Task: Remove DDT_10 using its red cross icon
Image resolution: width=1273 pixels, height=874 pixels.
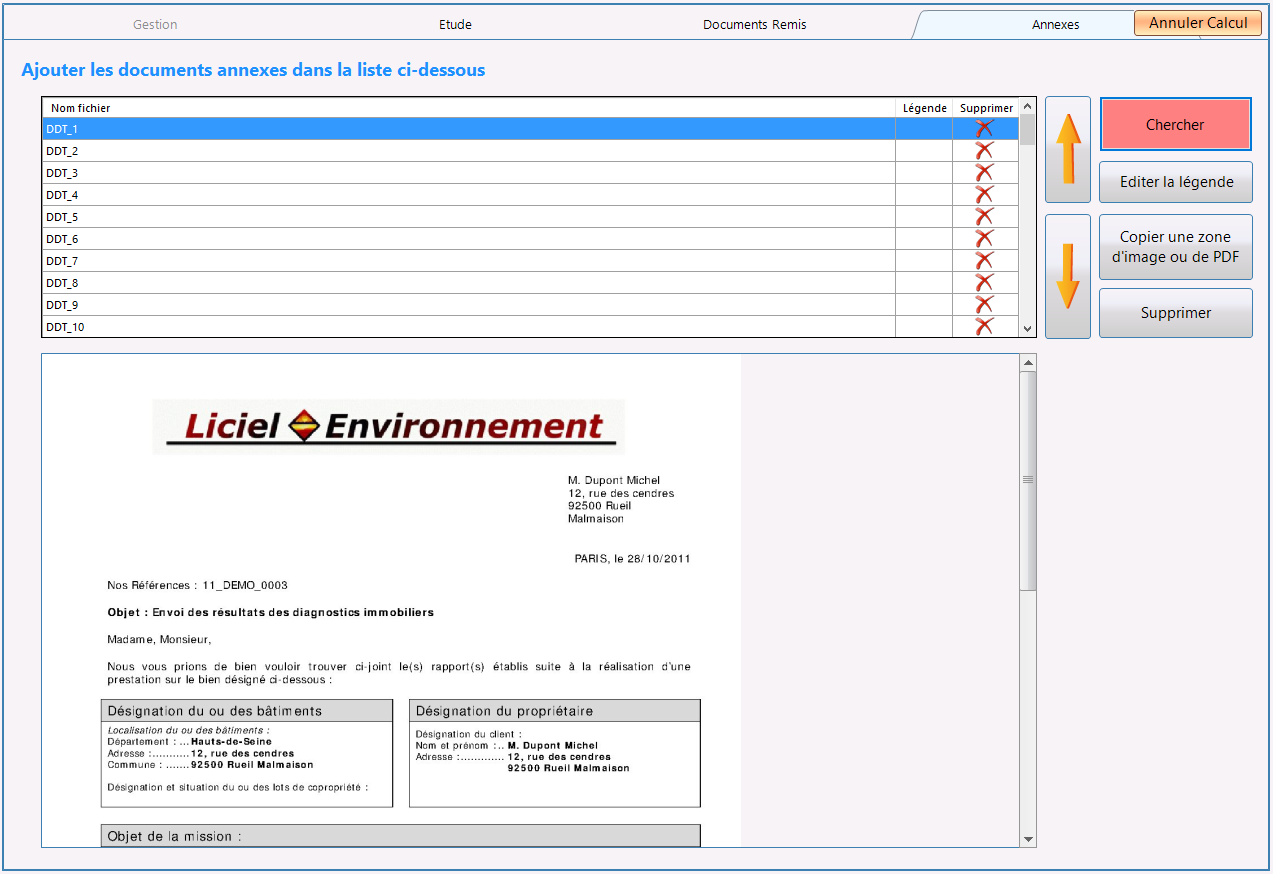Action: pyautogui.click(x=985, y=326)
